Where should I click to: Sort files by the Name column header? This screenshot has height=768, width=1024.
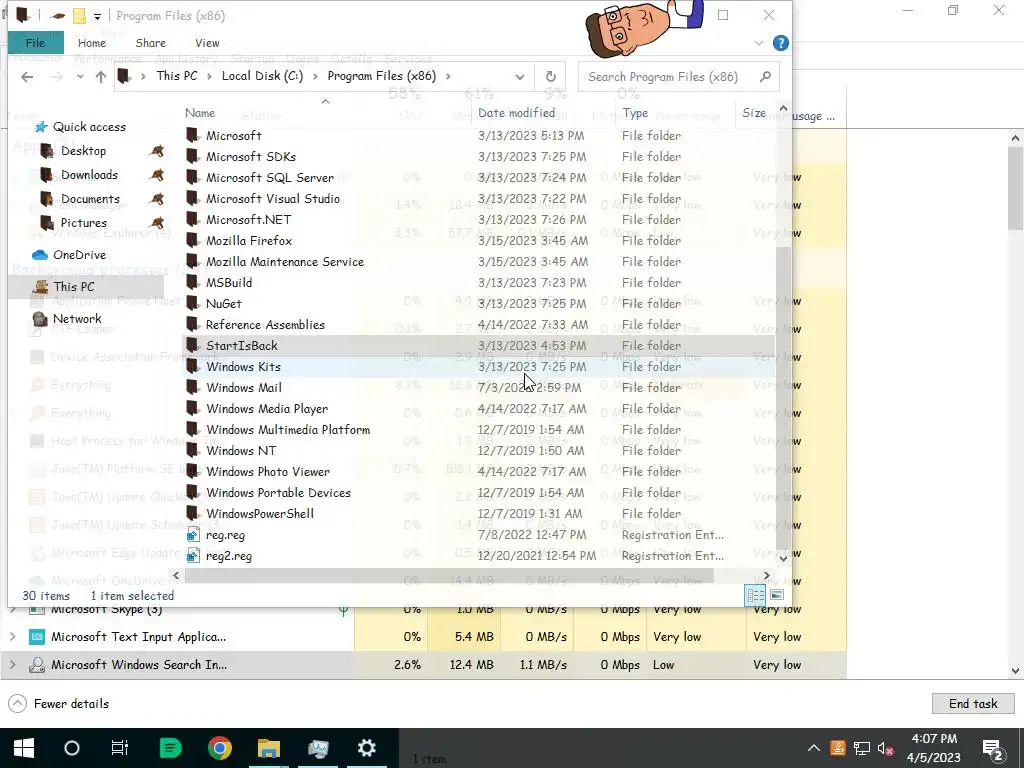[x=200, y=113]
